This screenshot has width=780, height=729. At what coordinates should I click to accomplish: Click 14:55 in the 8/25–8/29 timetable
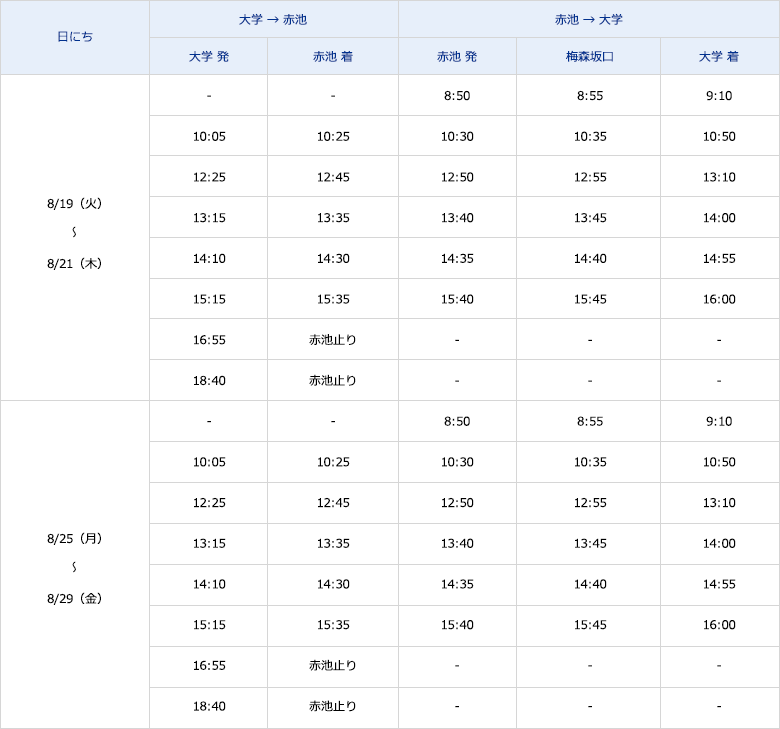(719, 585)
